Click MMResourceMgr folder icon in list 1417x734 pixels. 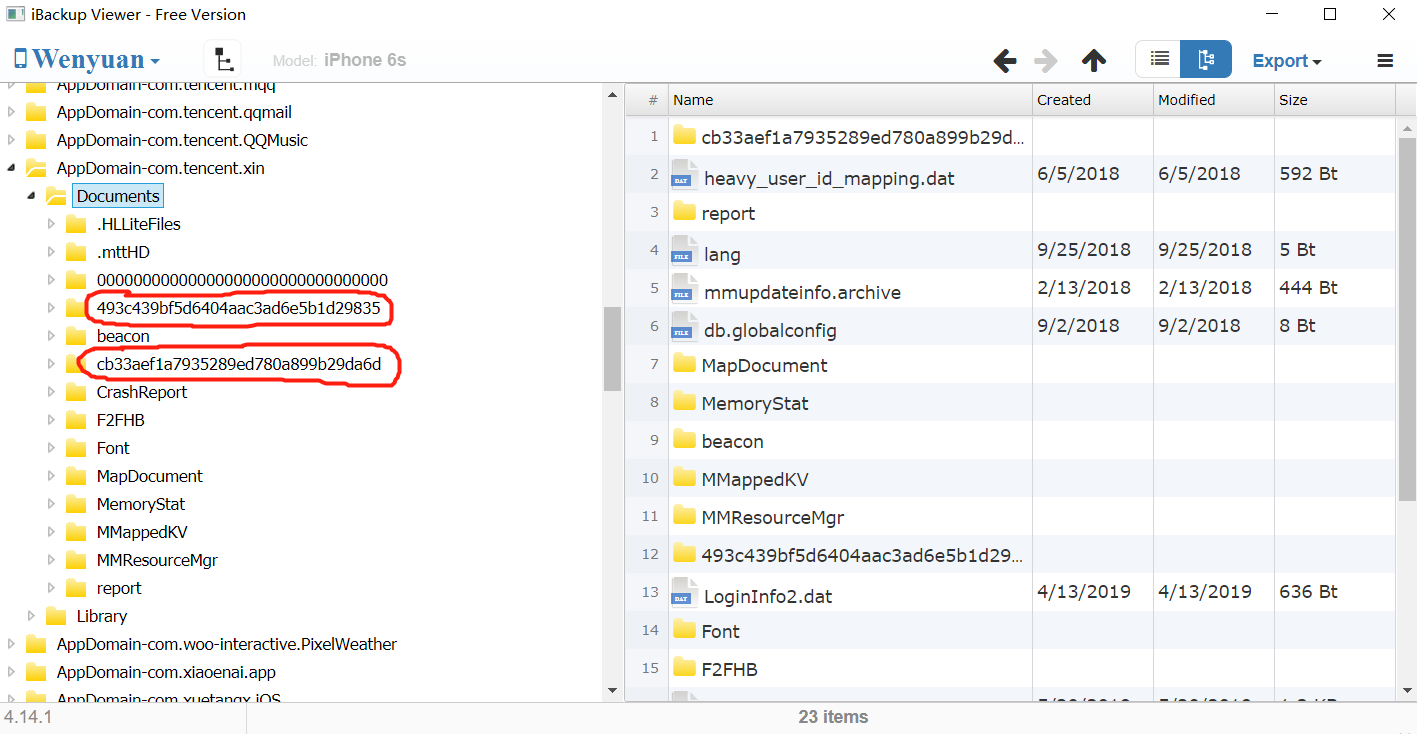[x=684, y=515]
